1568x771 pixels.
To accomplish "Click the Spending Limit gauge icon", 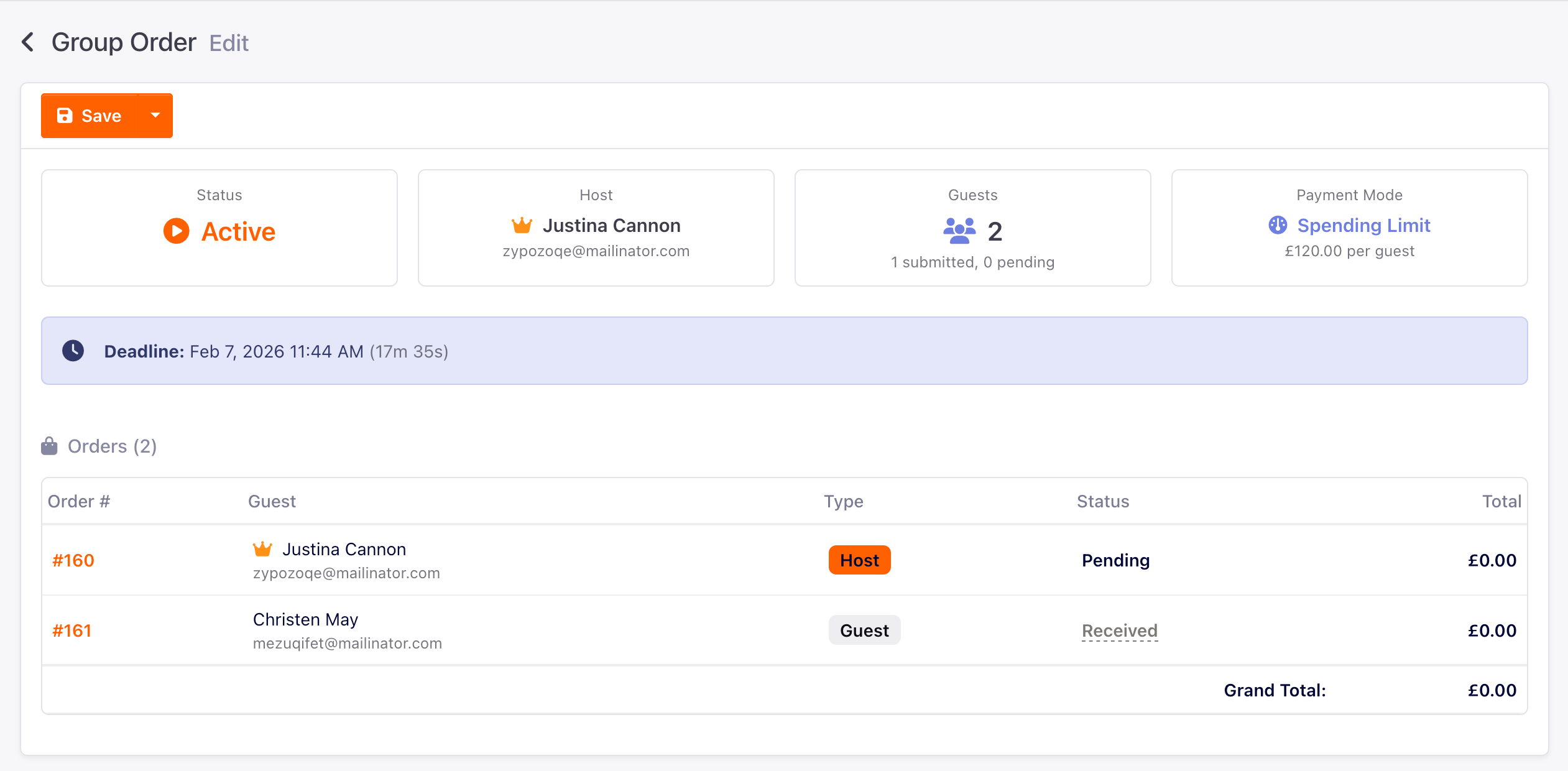I will tap(1278, 225).
